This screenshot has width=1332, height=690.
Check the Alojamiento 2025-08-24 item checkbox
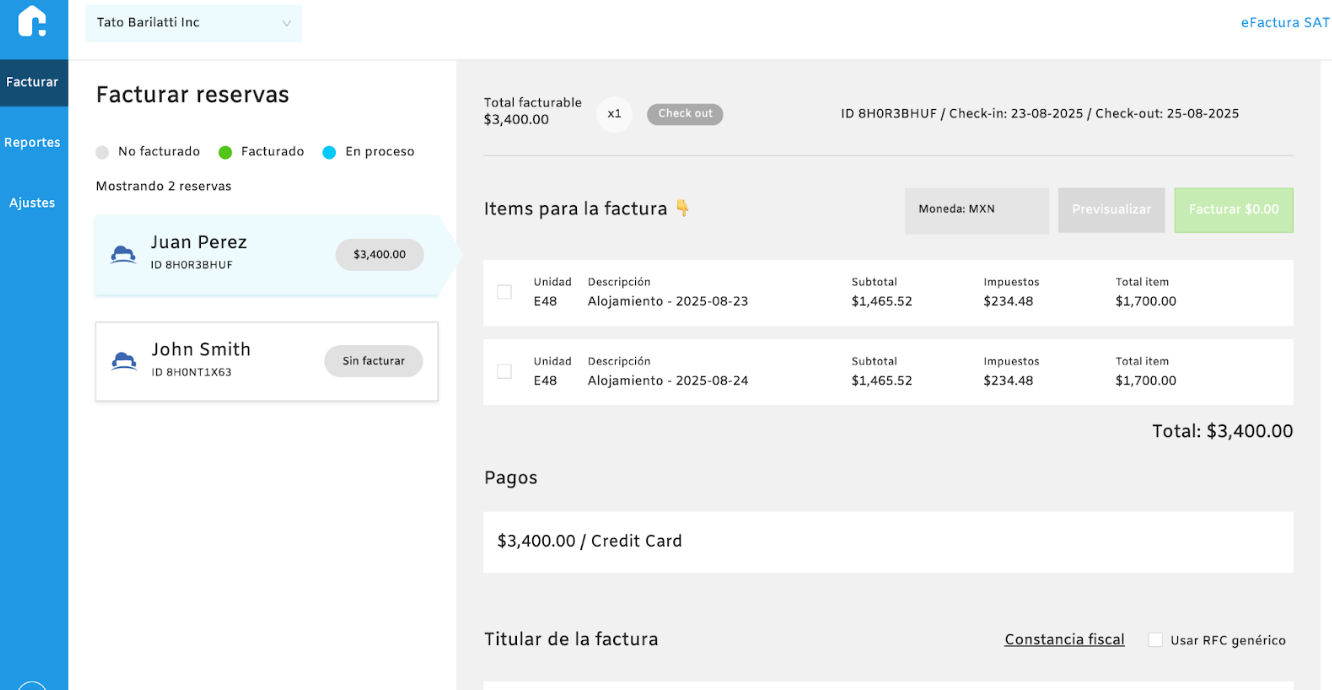505,371
